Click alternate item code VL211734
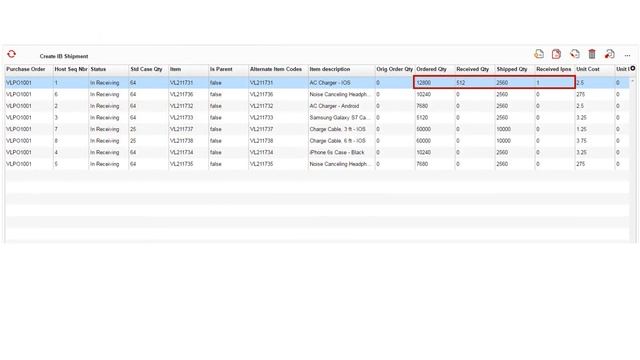 tap(261, 153)
